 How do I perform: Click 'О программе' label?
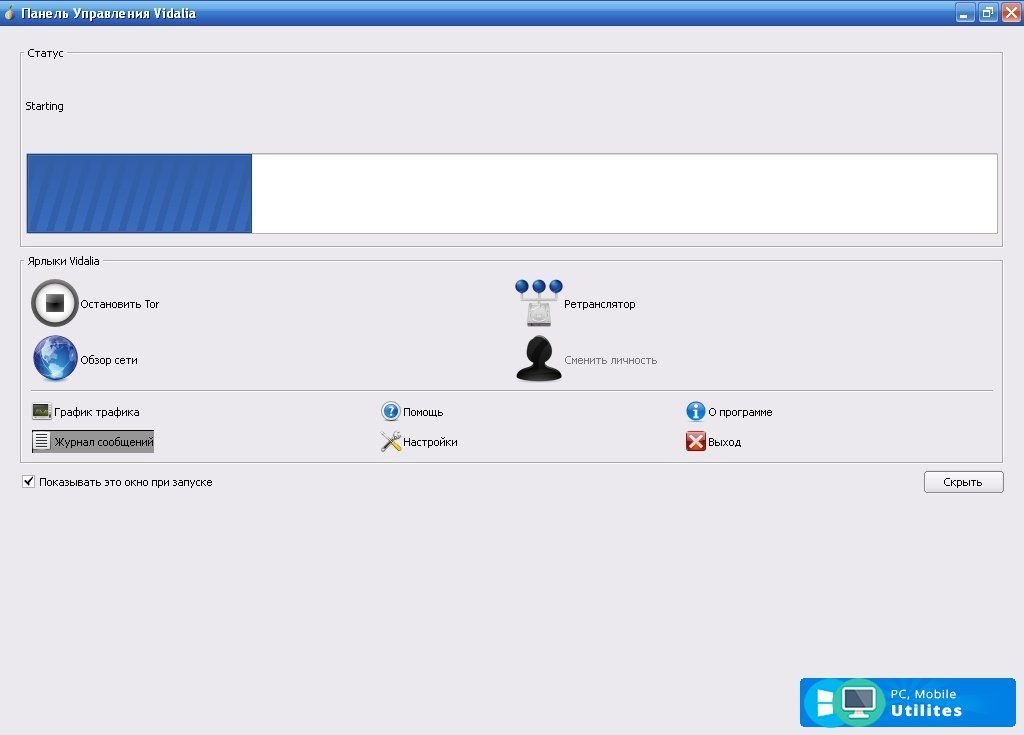[x=740, y=412]
